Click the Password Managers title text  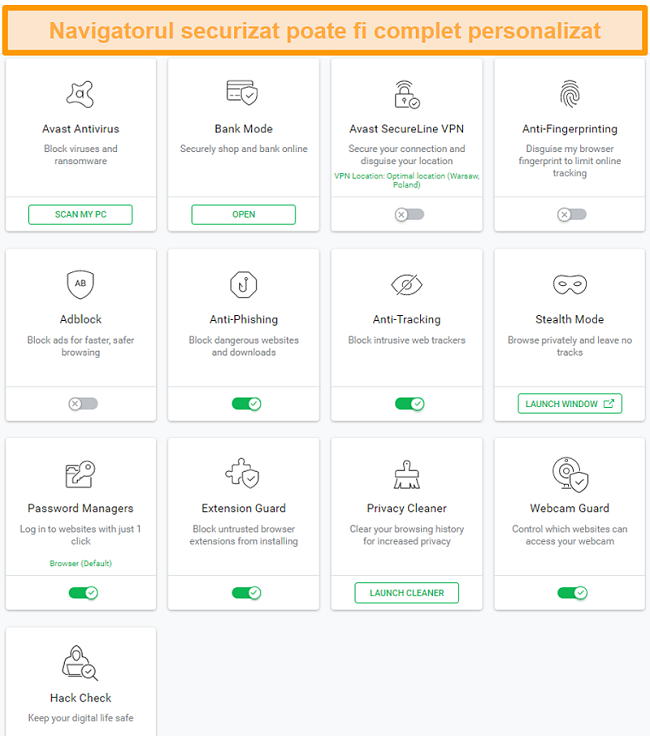pos(80,509)
